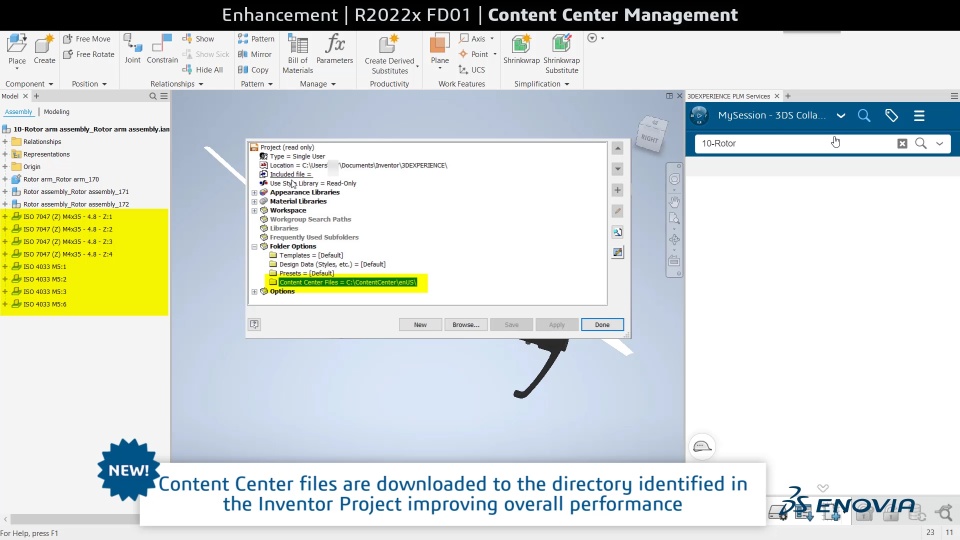Click Create Derived Substitutes
This screenshot has height=540, width=960.
coord(389,54)
